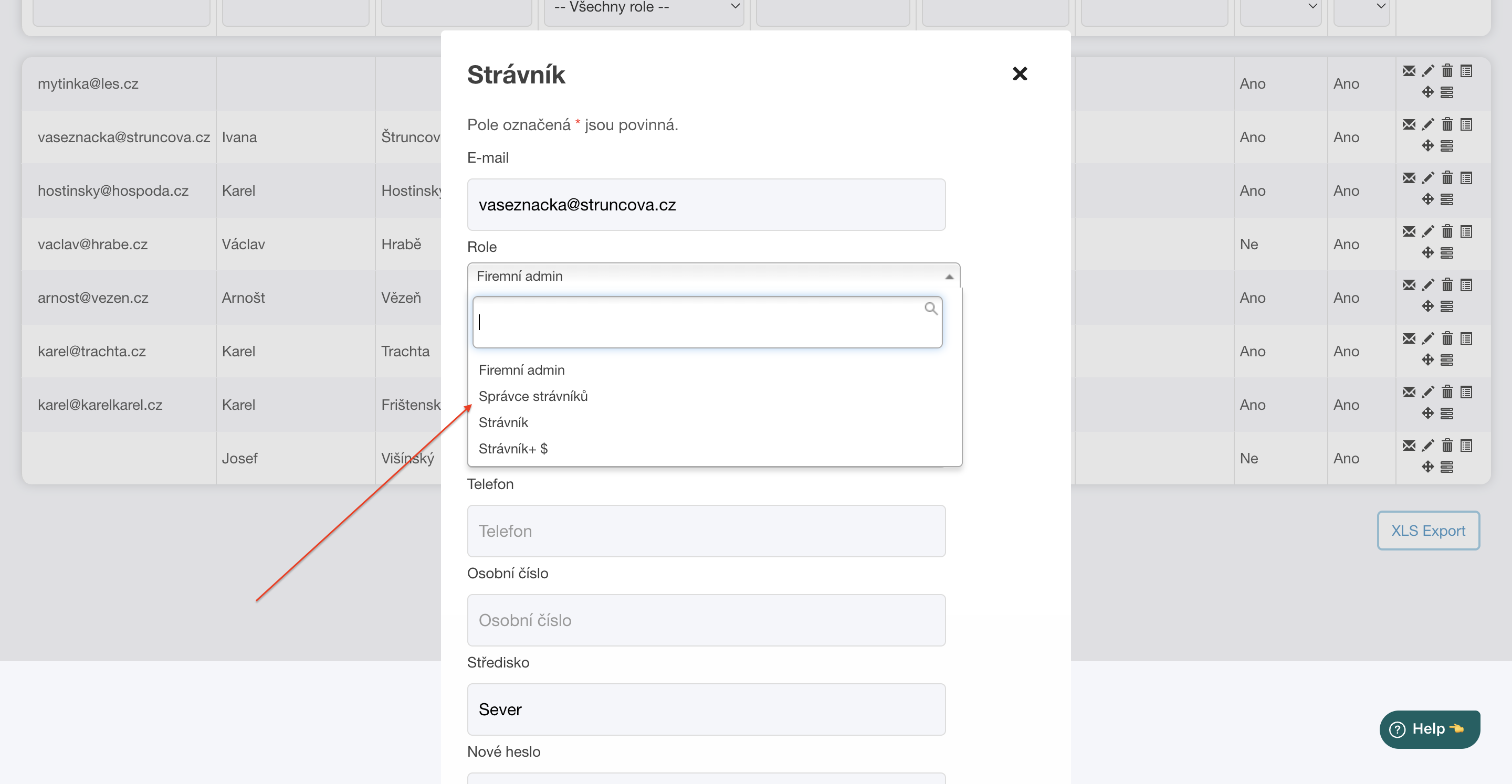Open the last column filter dropdown at top
The width and height of the screenshot is (1512, 784).
(1361, 9)
